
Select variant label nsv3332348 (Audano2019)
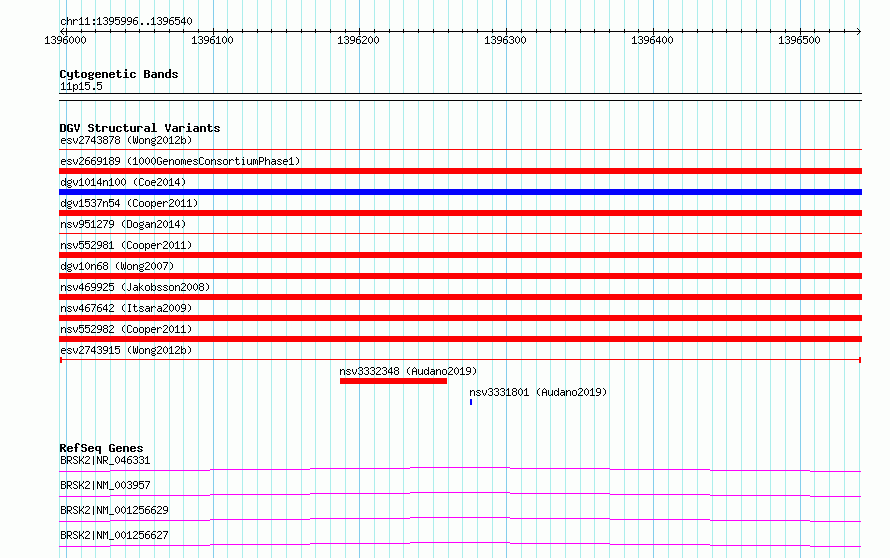(408, 371)
